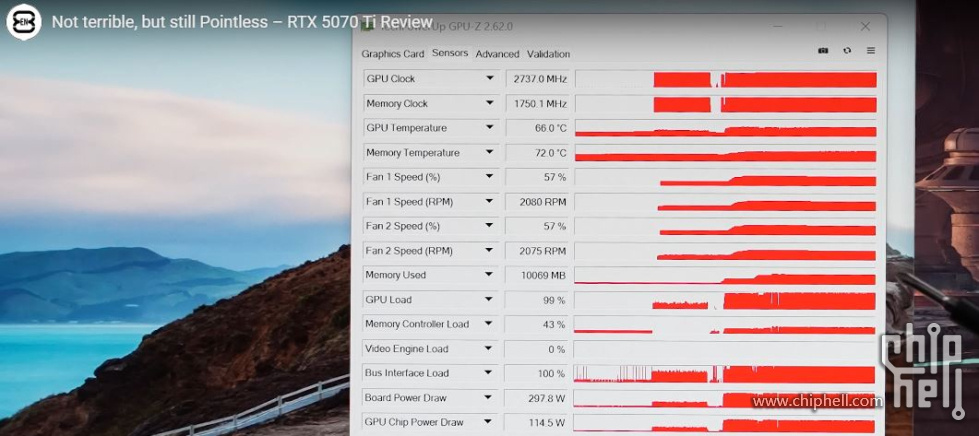Viewport: 979px width, 436px height.
Task: Click the Memory Clock history graph
Action: (x=725, y=104)
